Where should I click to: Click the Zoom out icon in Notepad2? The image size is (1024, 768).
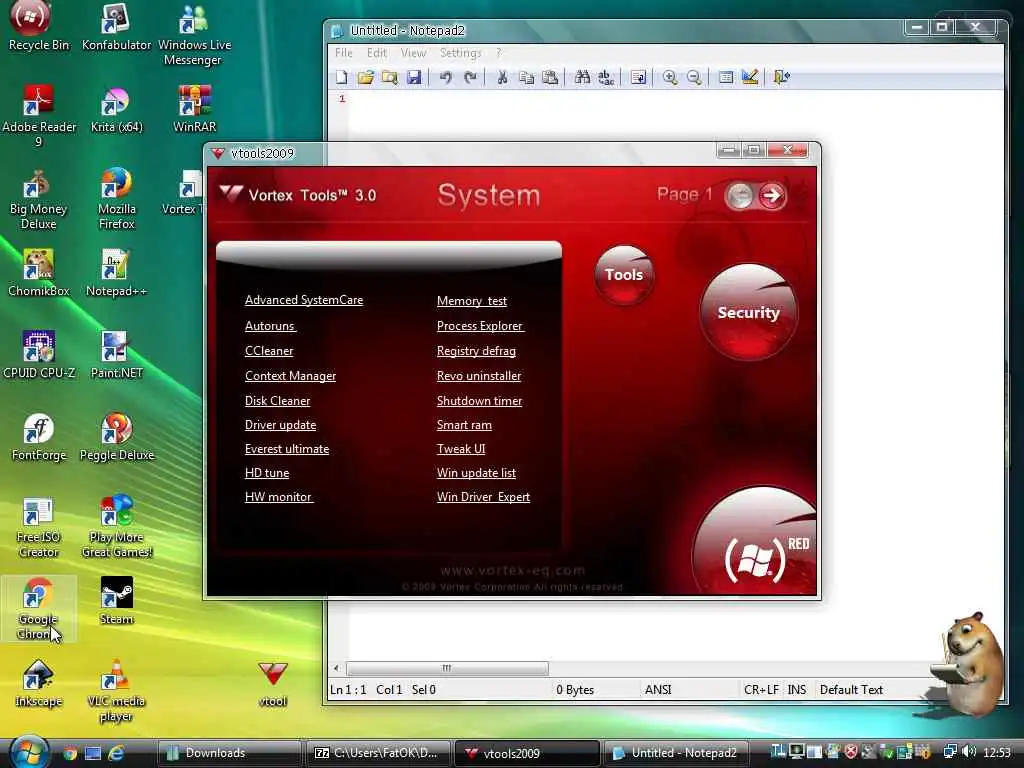[x=694, y=77]
